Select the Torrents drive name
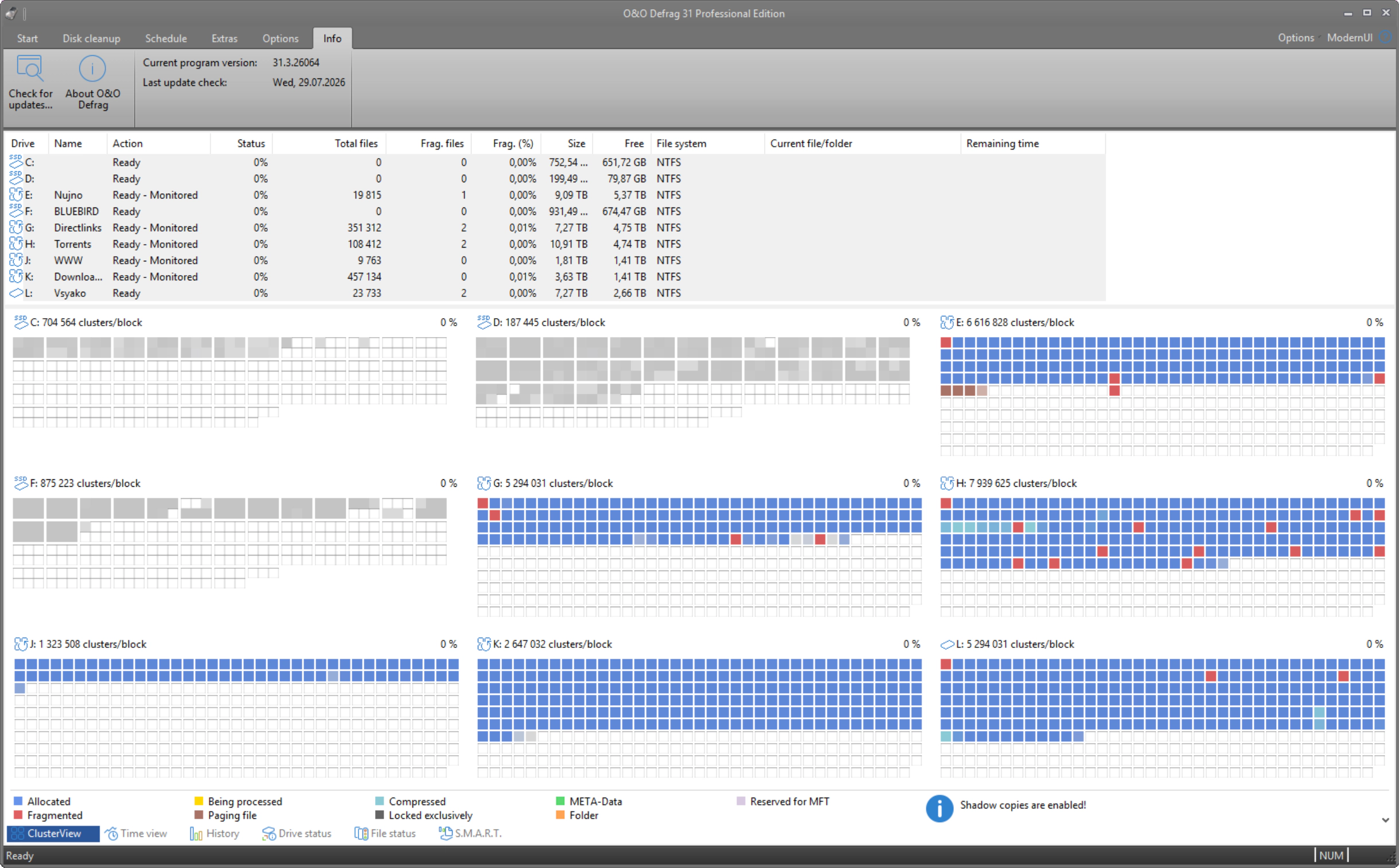 [x=72, y=244]
